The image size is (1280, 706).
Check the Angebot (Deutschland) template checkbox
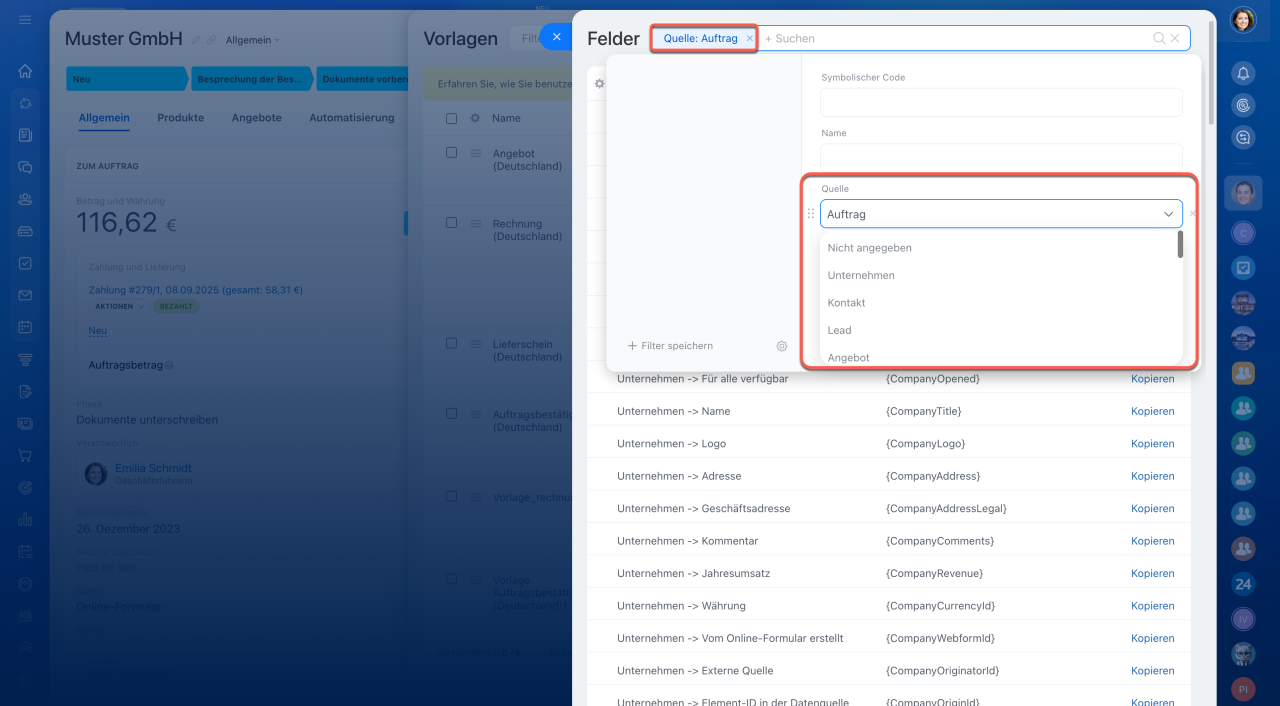[x=451, y=153]
